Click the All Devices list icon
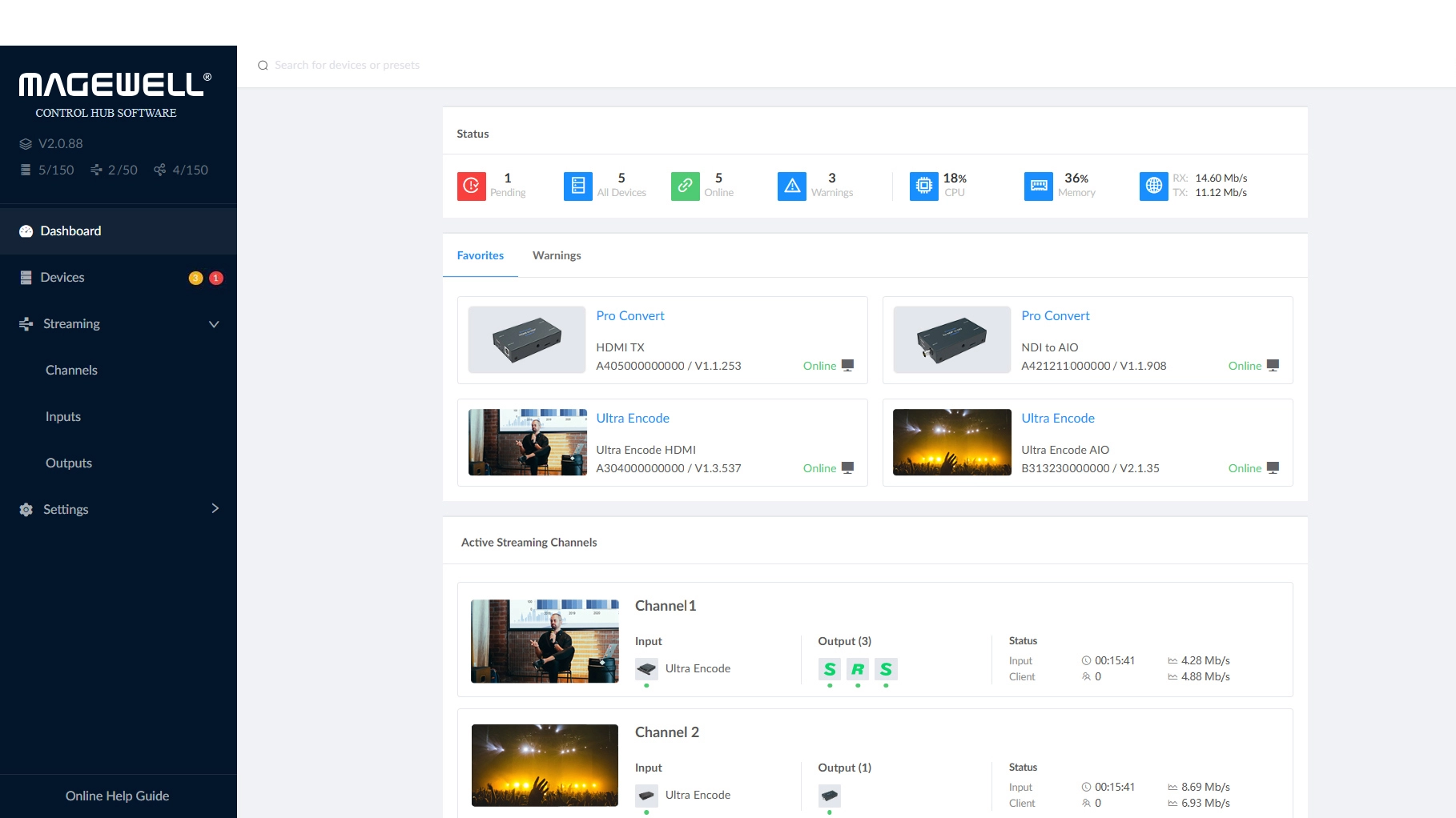This screenshot has width=1456, height=818. tap(577, 186)
